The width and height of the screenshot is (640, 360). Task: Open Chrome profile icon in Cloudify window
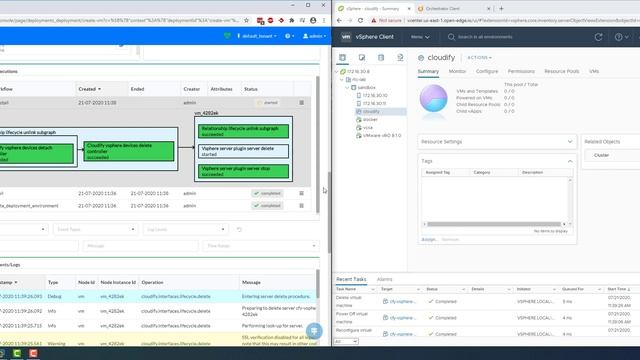313,20
